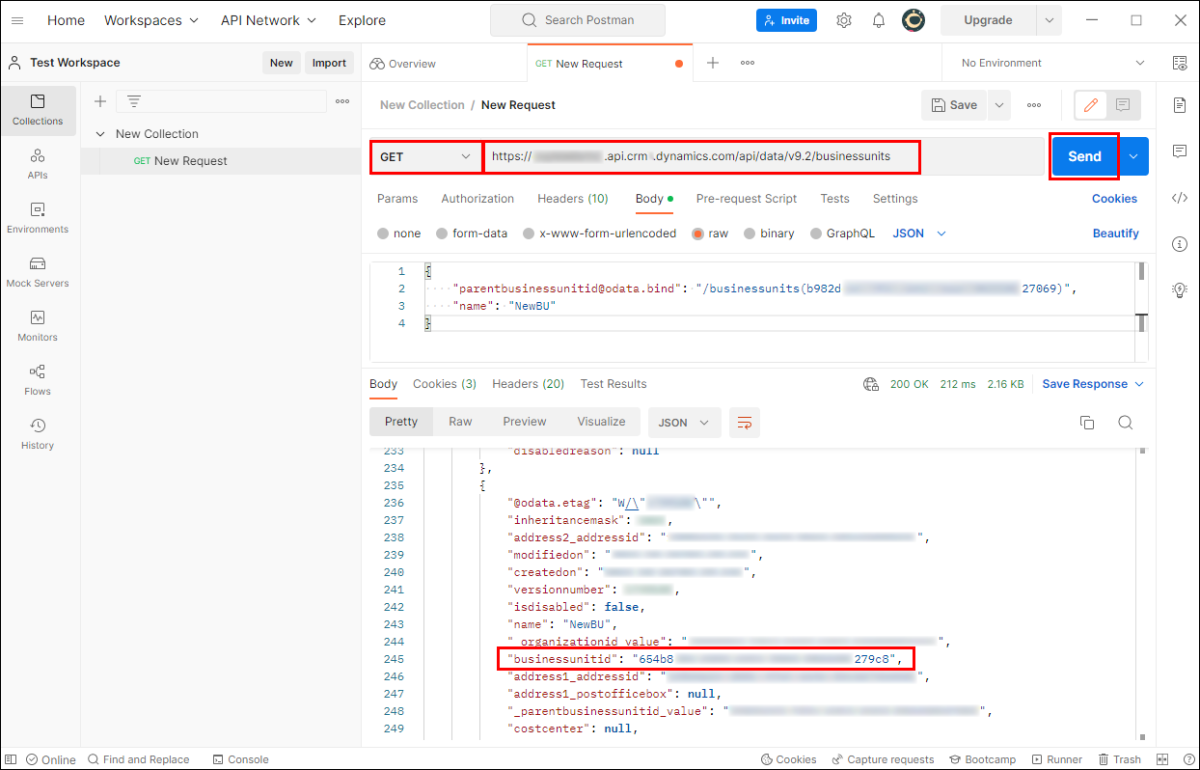Open response Cookies (3) tab

pyautogui.click(x=444, y=384)
